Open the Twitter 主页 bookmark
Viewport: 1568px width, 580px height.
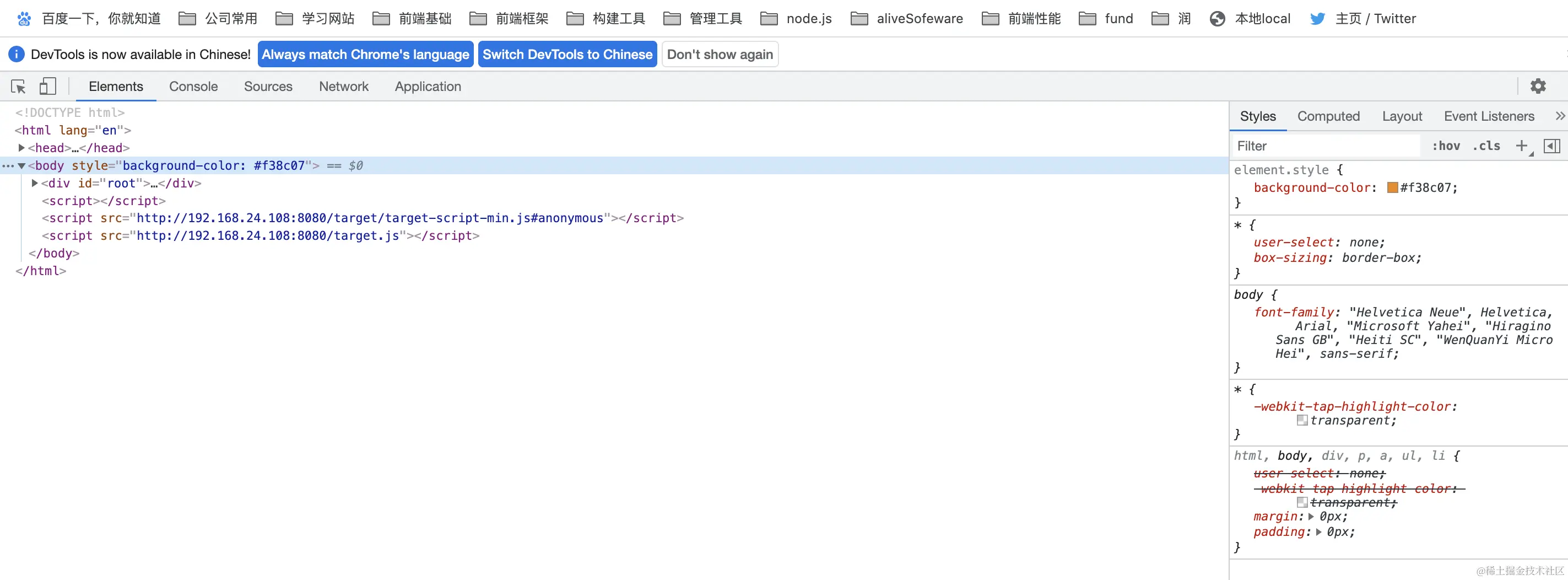(x=1363, y=18)
